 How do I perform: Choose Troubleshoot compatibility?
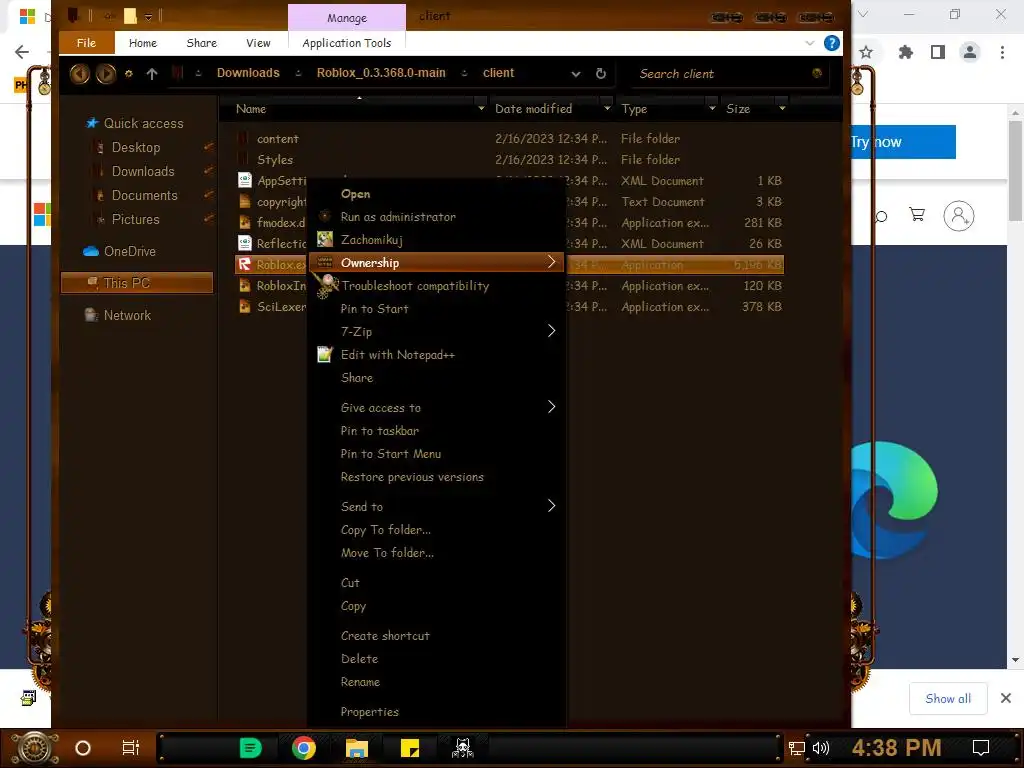(x=415, y=286)
